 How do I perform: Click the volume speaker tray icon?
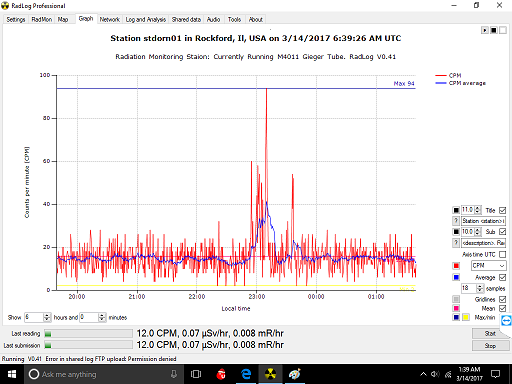pyautogui.click(x=435, y=374)
